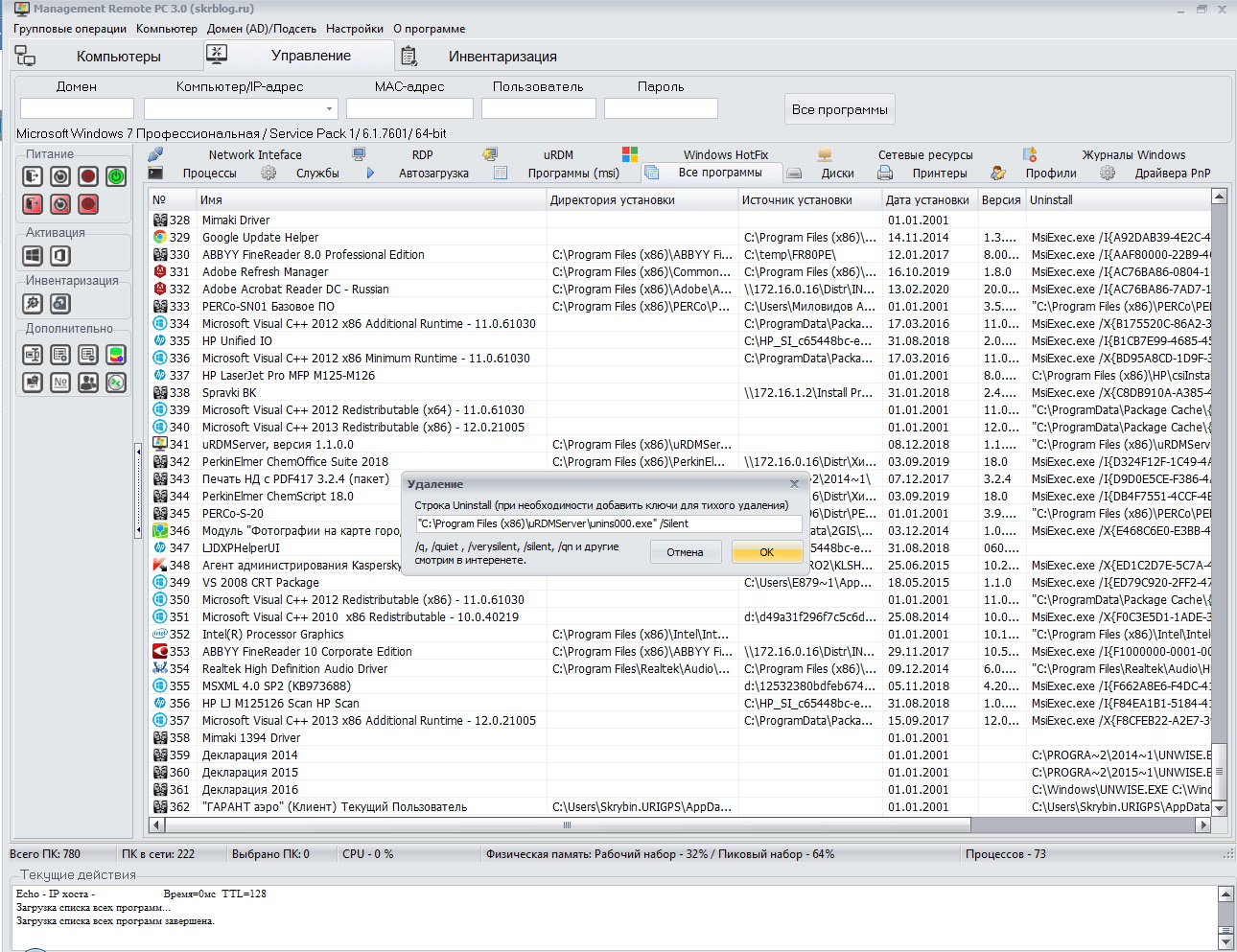Screen dimensions: 1237x952
Task: Click the list-with-plus icon under Дополнительно
Action: click(60, 355)
